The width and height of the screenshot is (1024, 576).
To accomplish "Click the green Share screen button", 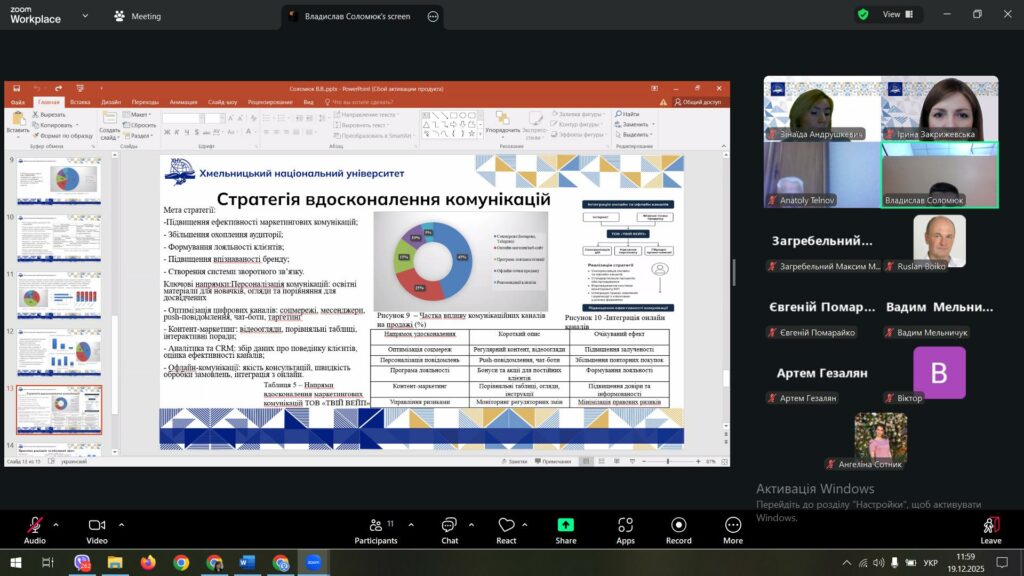I will [x=566, y=526].
